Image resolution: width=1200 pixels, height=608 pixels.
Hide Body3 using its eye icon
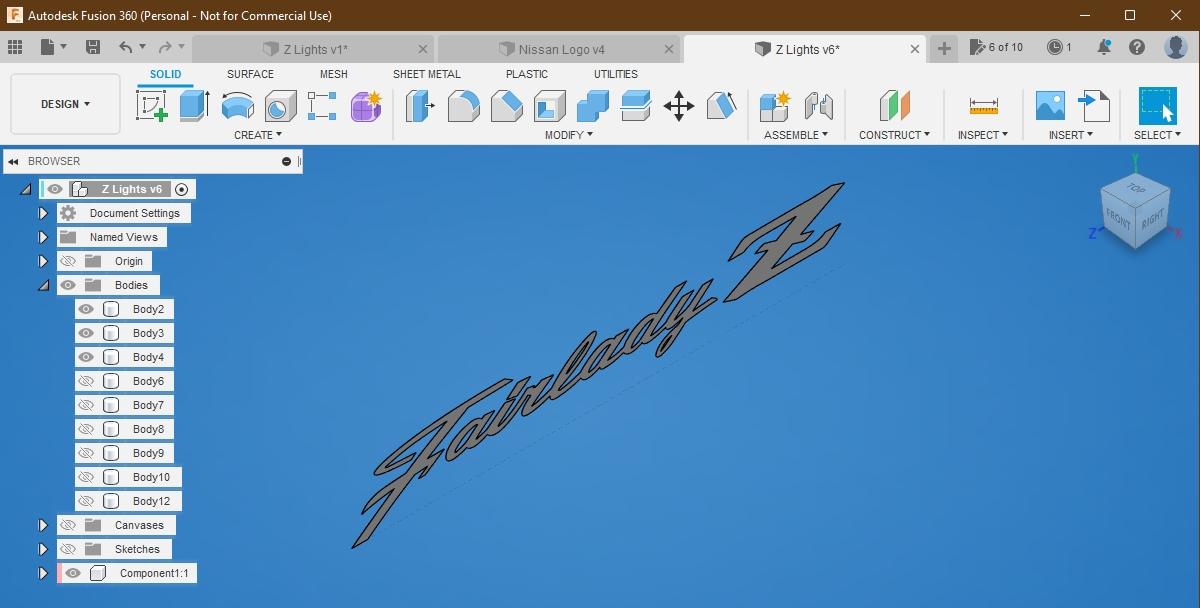(86, 333)
